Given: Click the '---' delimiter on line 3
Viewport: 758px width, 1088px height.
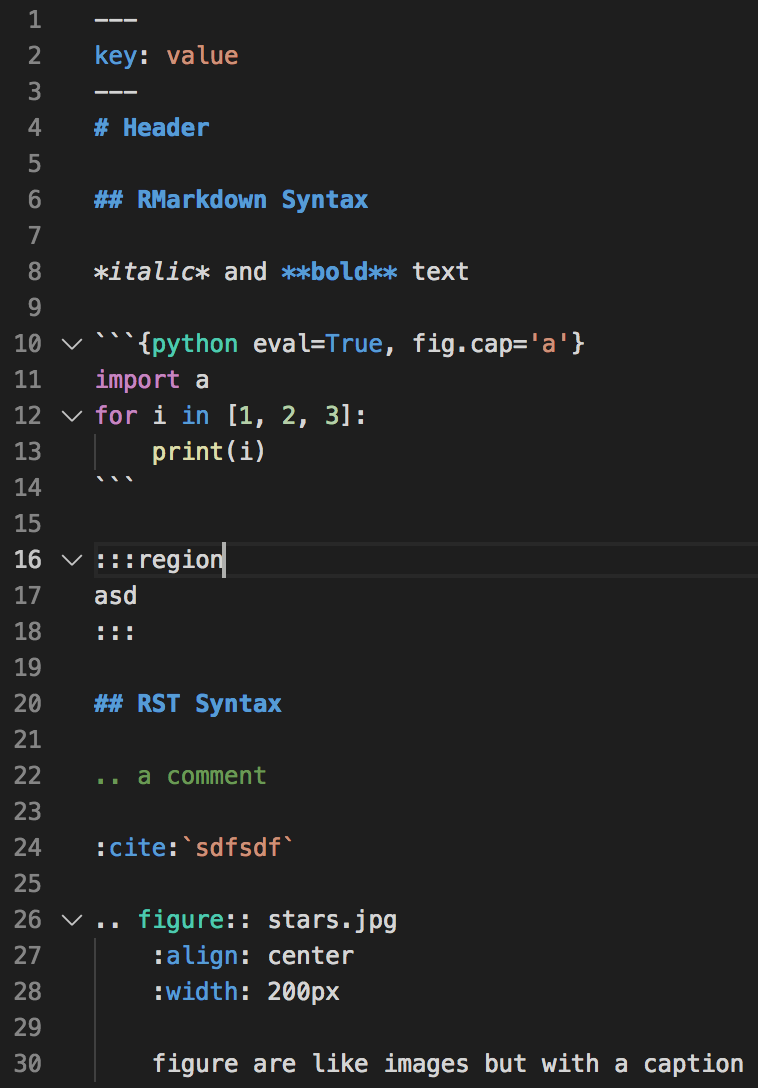Looking at the screenshot, I should tap(116, 92).
